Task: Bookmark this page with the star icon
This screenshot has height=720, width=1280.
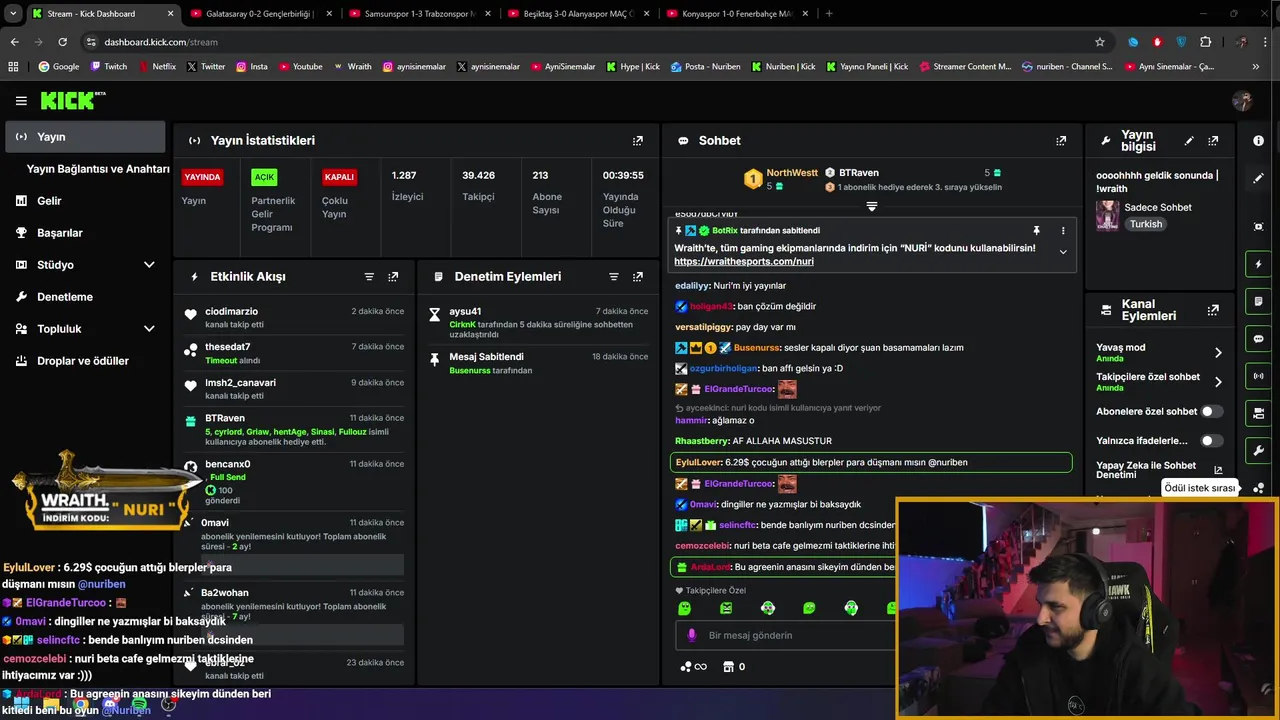Action: pyautogui.click(x=1100, y=42)
